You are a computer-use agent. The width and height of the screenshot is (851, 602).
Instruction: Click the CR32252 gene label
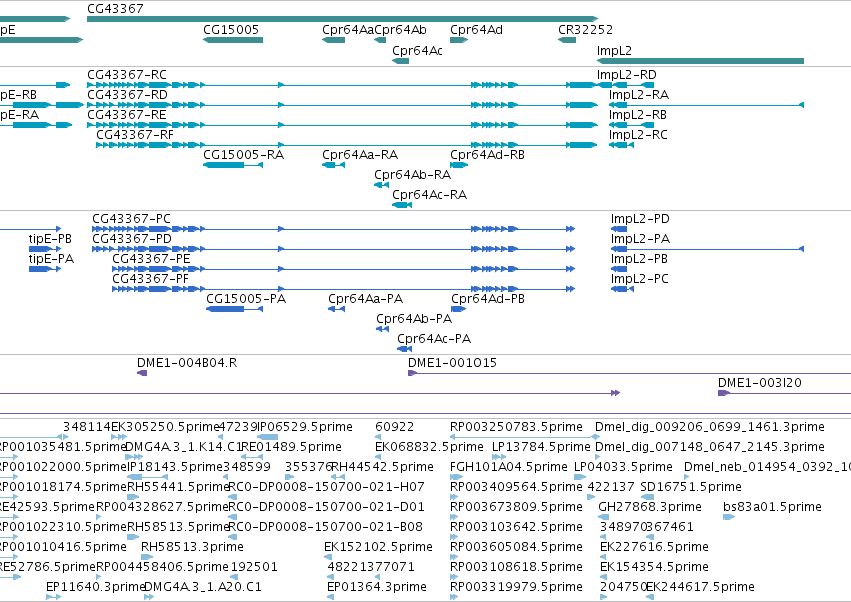585,30
